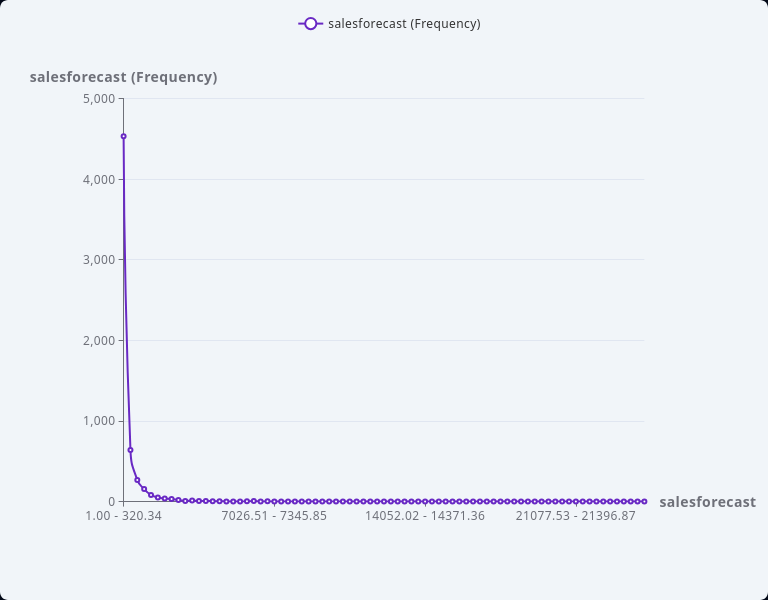Click the 7026.51 - 7345.85 x-axis label
The height and width of the screenshot is (600, 768).
tap(274, 516)
